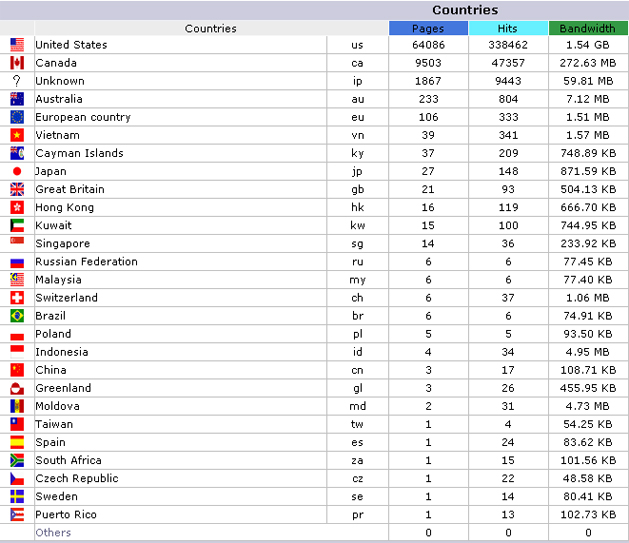Screen dimensions: 629x543
Task: Click the Canada flag icon
Action: (17, 63)
